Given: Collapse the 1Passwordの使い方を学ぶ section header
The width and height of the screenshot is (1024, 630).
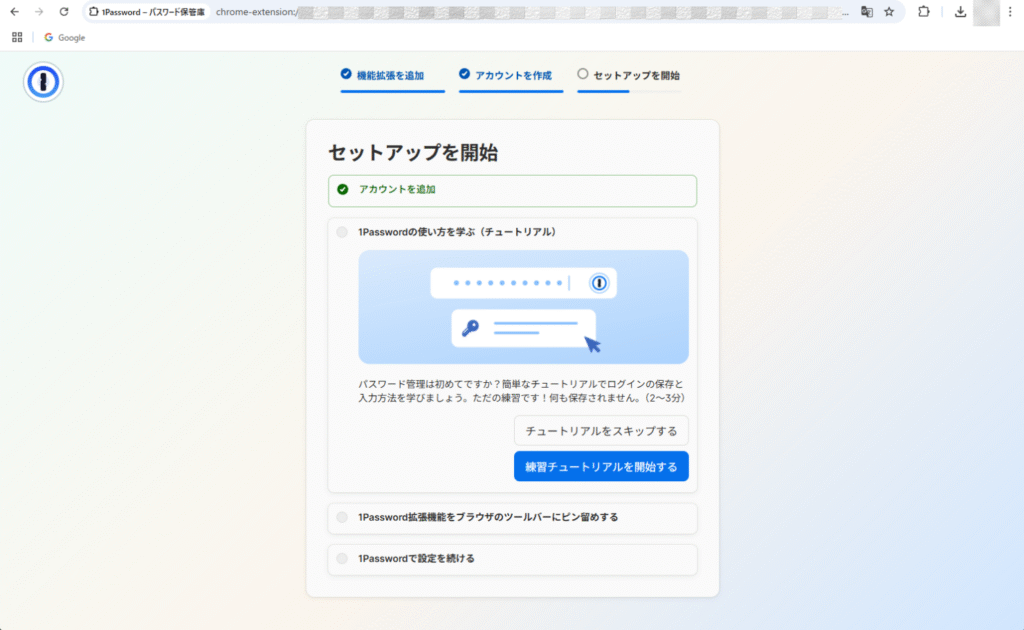Looking at the screenshot, I should (x=456, y=232).
